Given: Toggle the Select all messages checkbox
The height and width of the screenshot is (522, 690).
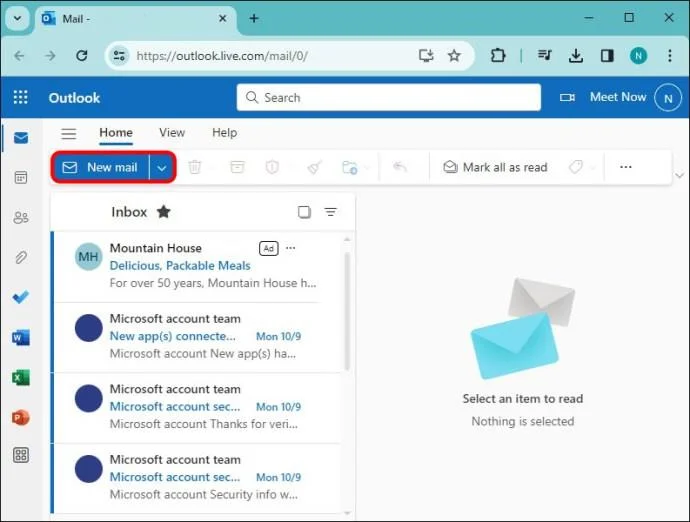Looking at the screenshot, I should (x=304, y=212).
